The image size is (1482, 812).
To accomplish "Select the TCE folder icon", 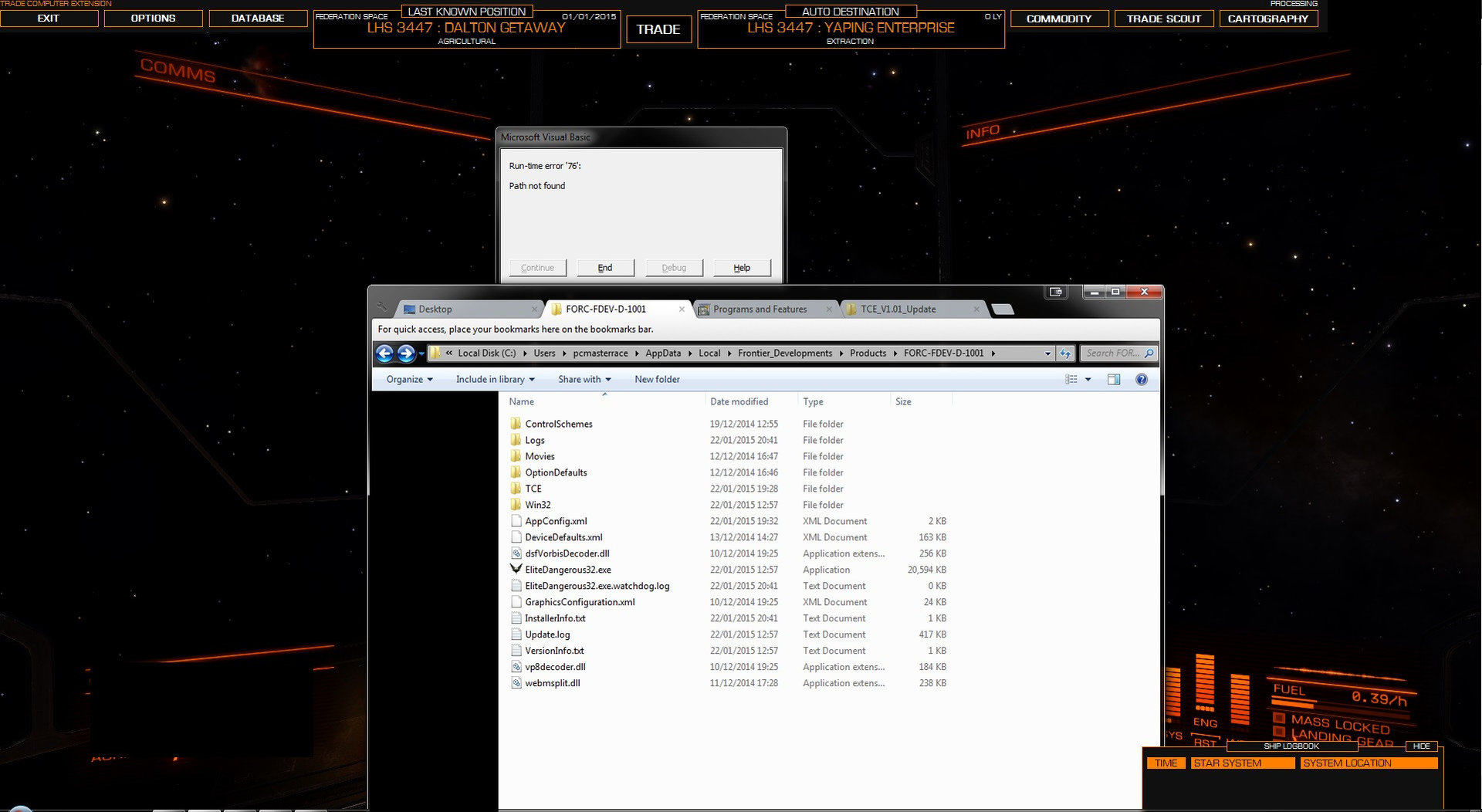I will pyautogui.click(x=516, y=489).
